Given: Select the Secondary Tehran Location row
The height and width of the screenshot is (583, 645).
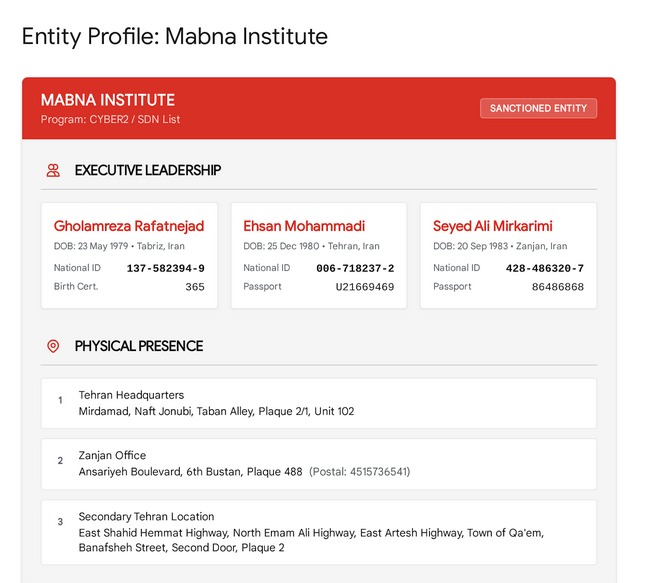Looking at the screenshot, I should point(319,532).
